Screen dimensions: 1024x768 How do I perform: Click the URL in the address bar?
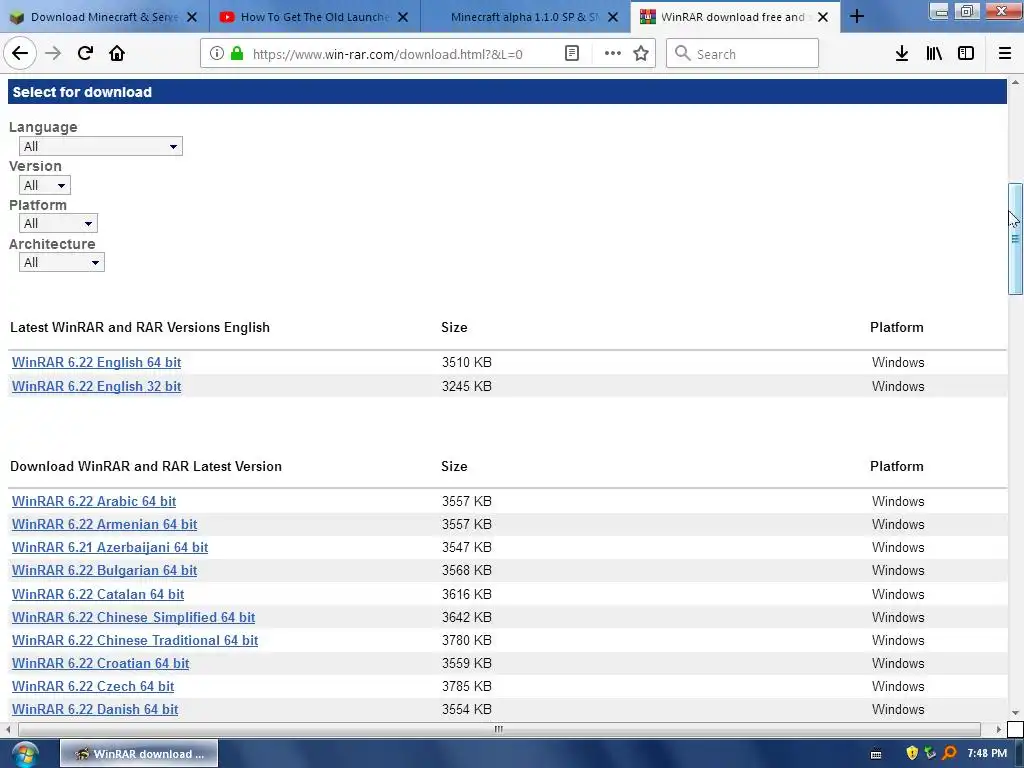pyautogui.click(x=387, y=54)
